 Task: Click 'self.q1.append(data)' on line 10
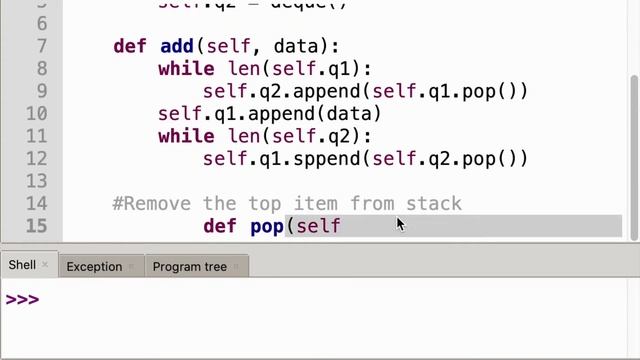[x=269, y=113]
